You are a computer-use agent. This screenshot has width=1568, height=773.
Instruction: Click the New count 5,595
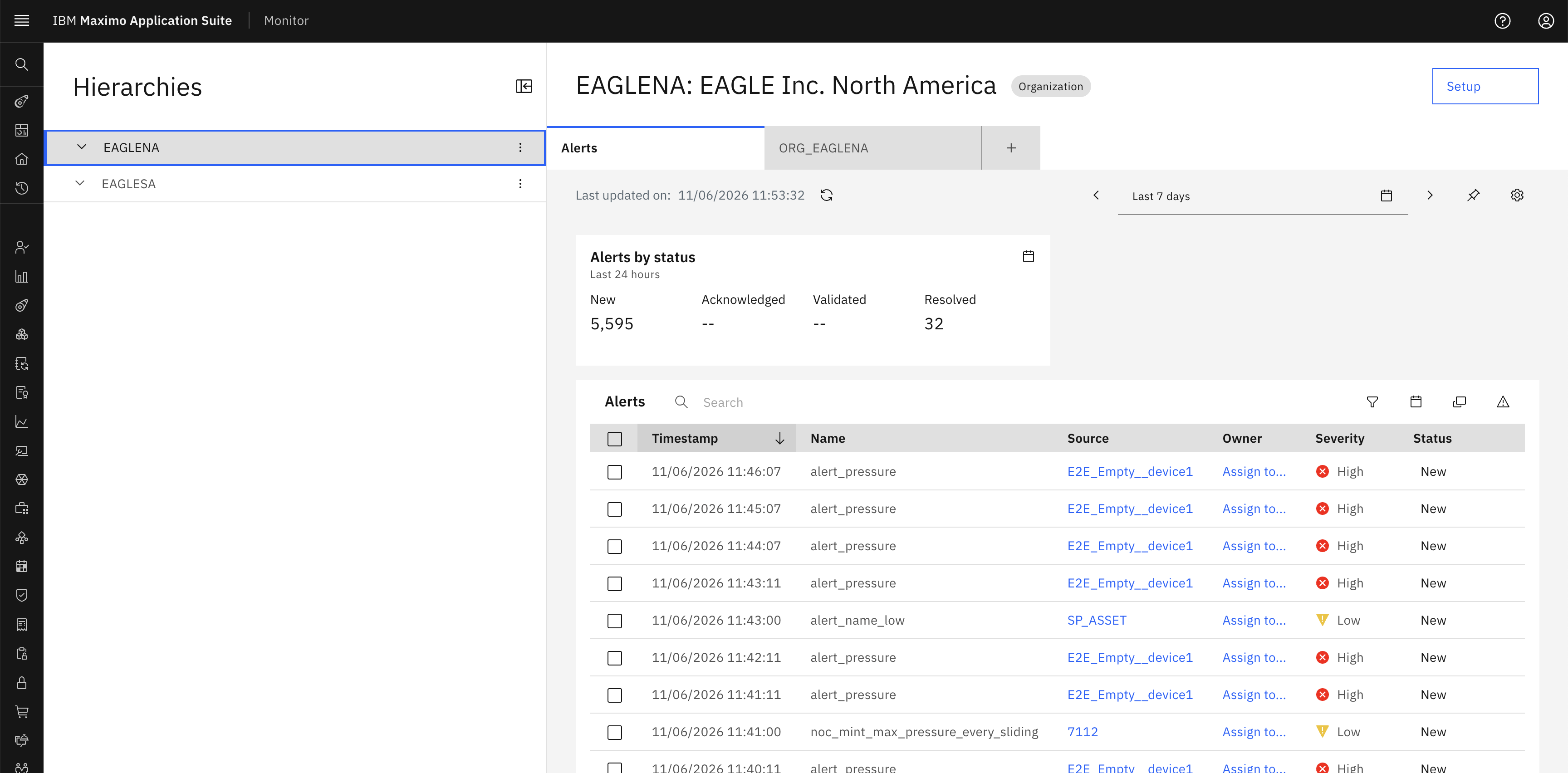tap(612, 324)
